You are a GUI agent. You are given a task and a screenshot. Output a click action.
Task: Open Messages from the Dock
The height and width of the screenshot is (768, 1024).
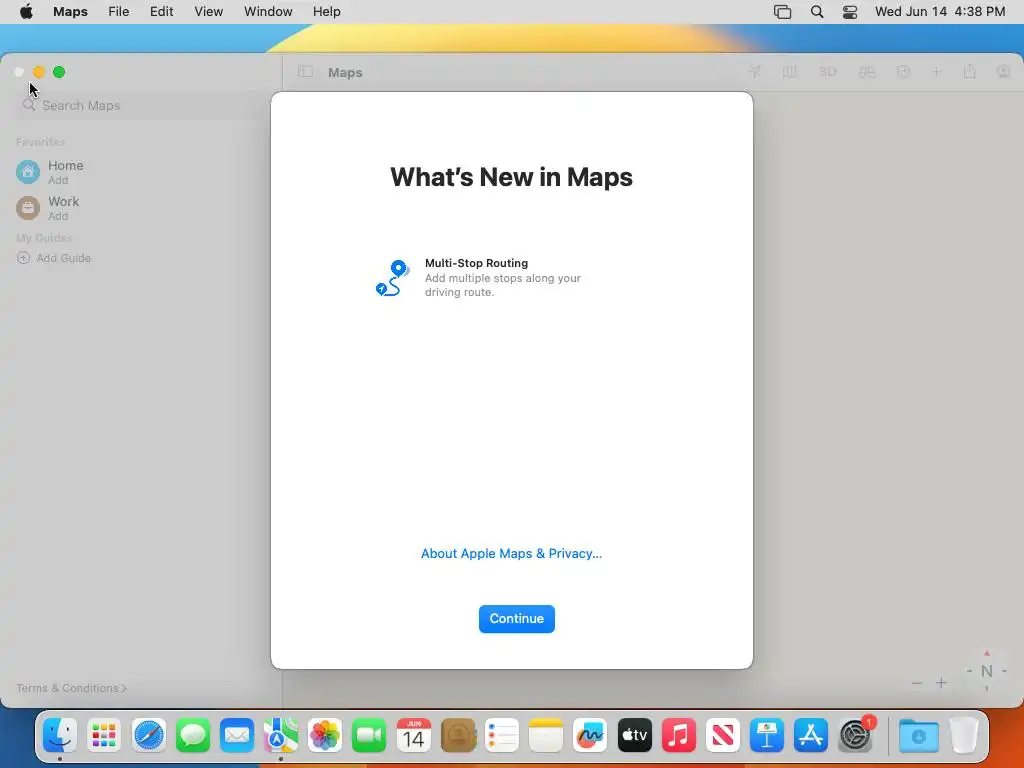[193, 736]
